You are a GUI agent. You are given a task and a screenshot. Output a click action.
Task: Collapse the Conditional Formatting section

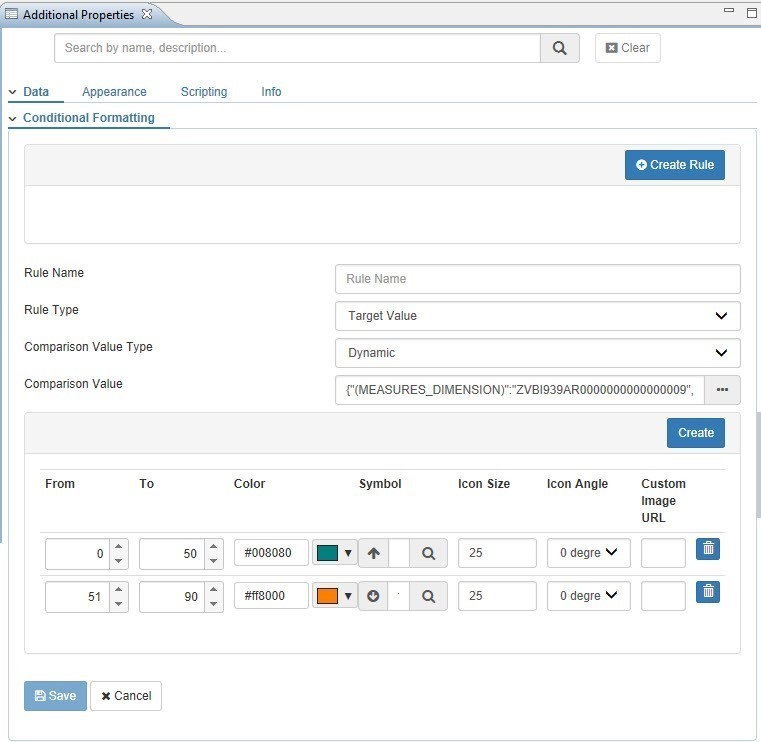[x=13, y=118]
